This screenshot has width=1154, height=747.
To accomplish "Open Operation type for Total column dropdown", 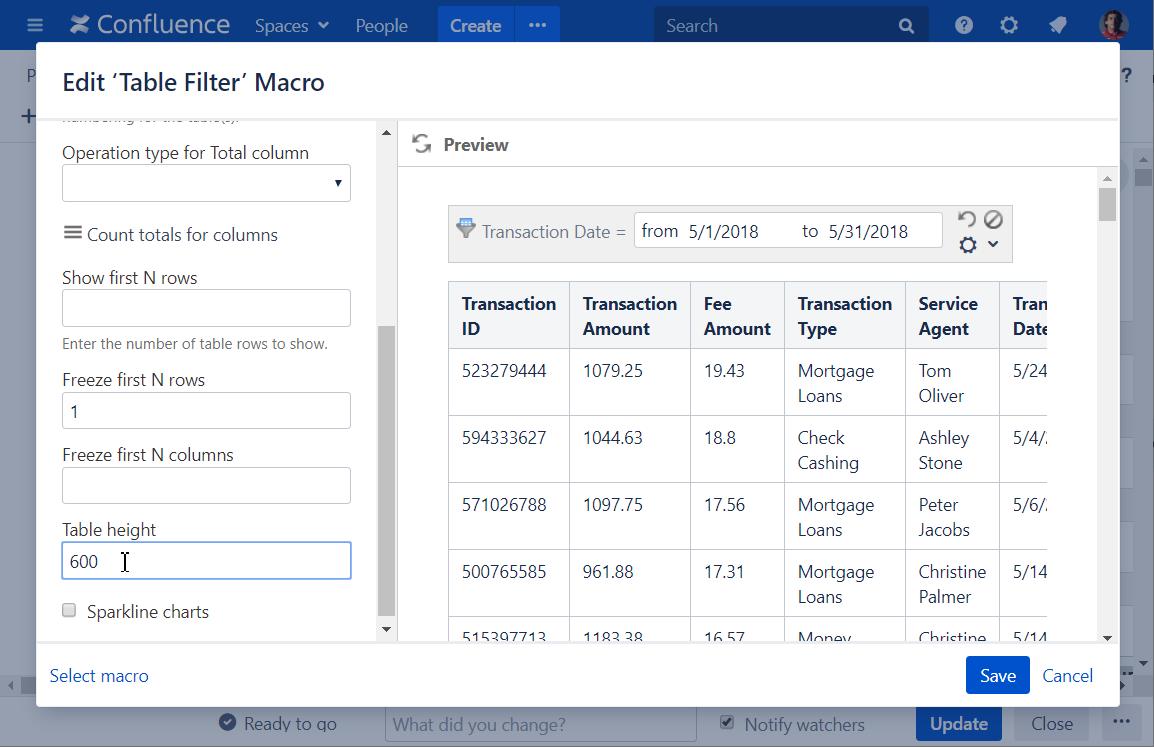I will (206, 183).
